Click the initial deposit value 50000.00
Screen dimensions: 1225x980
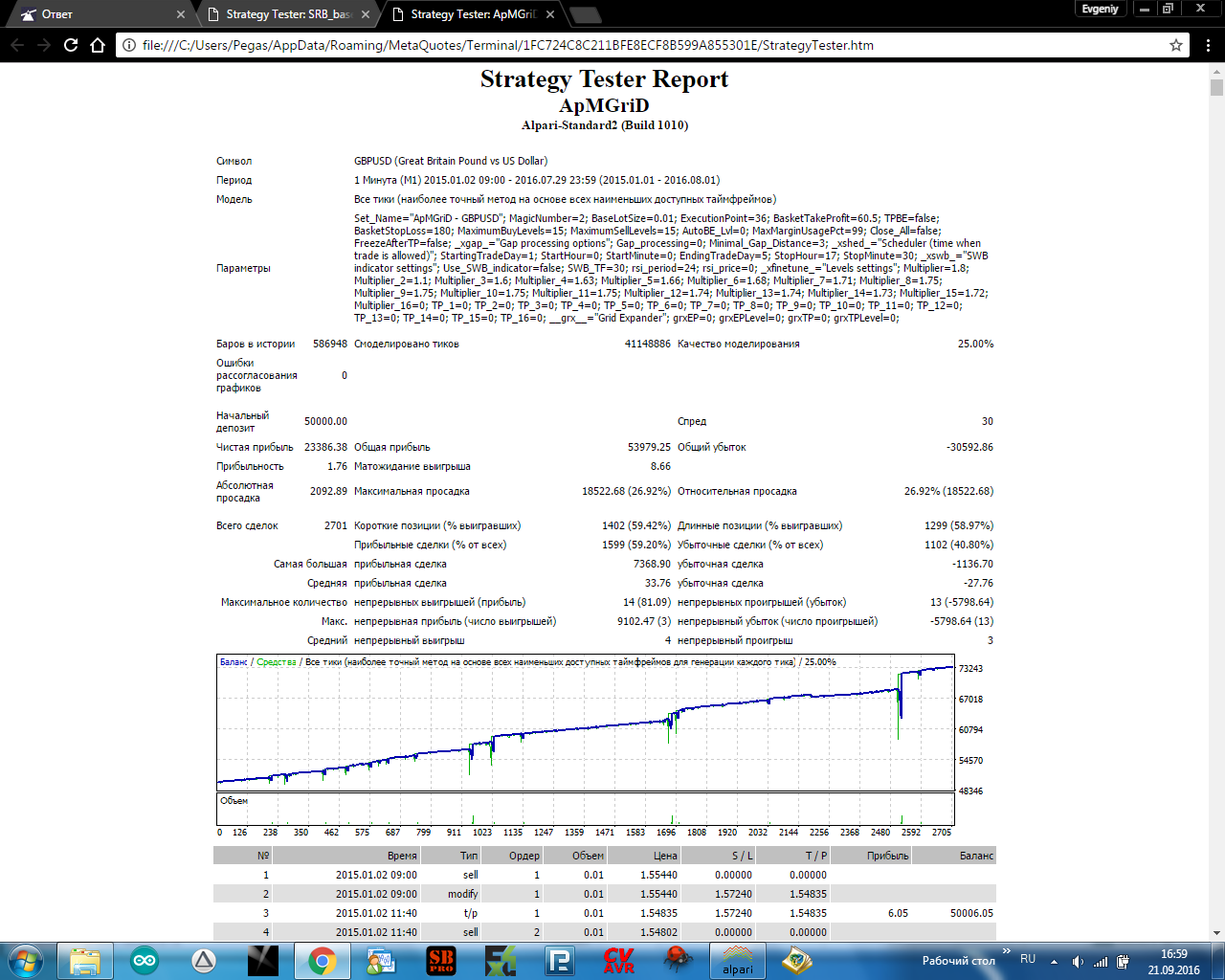325,421
